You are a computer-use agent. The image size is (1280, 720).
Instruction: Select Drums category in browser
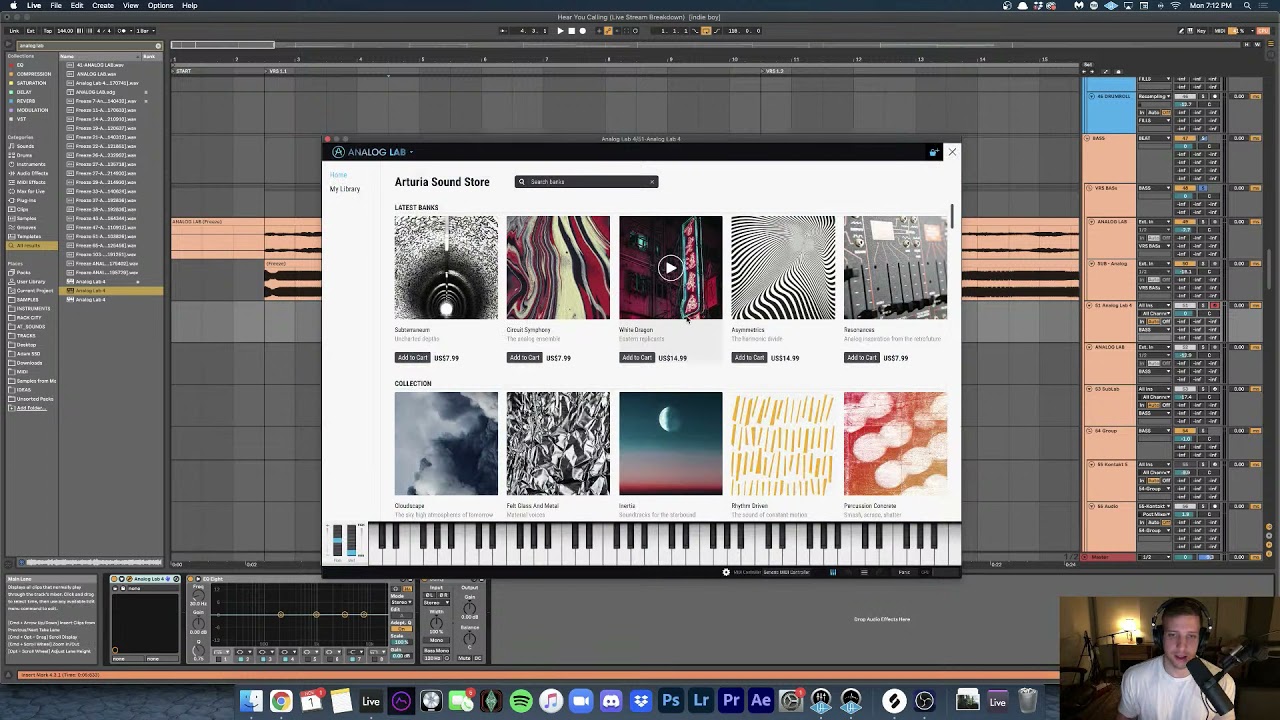[x=24, y=155]
